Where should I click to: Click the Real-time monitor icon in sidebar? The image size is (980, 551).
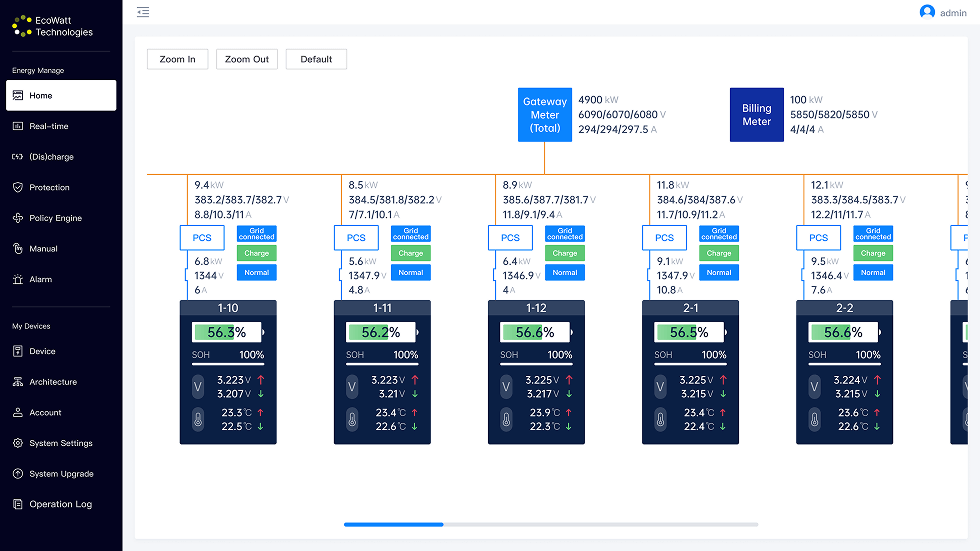pyautogui.click(x=18, y=126)
